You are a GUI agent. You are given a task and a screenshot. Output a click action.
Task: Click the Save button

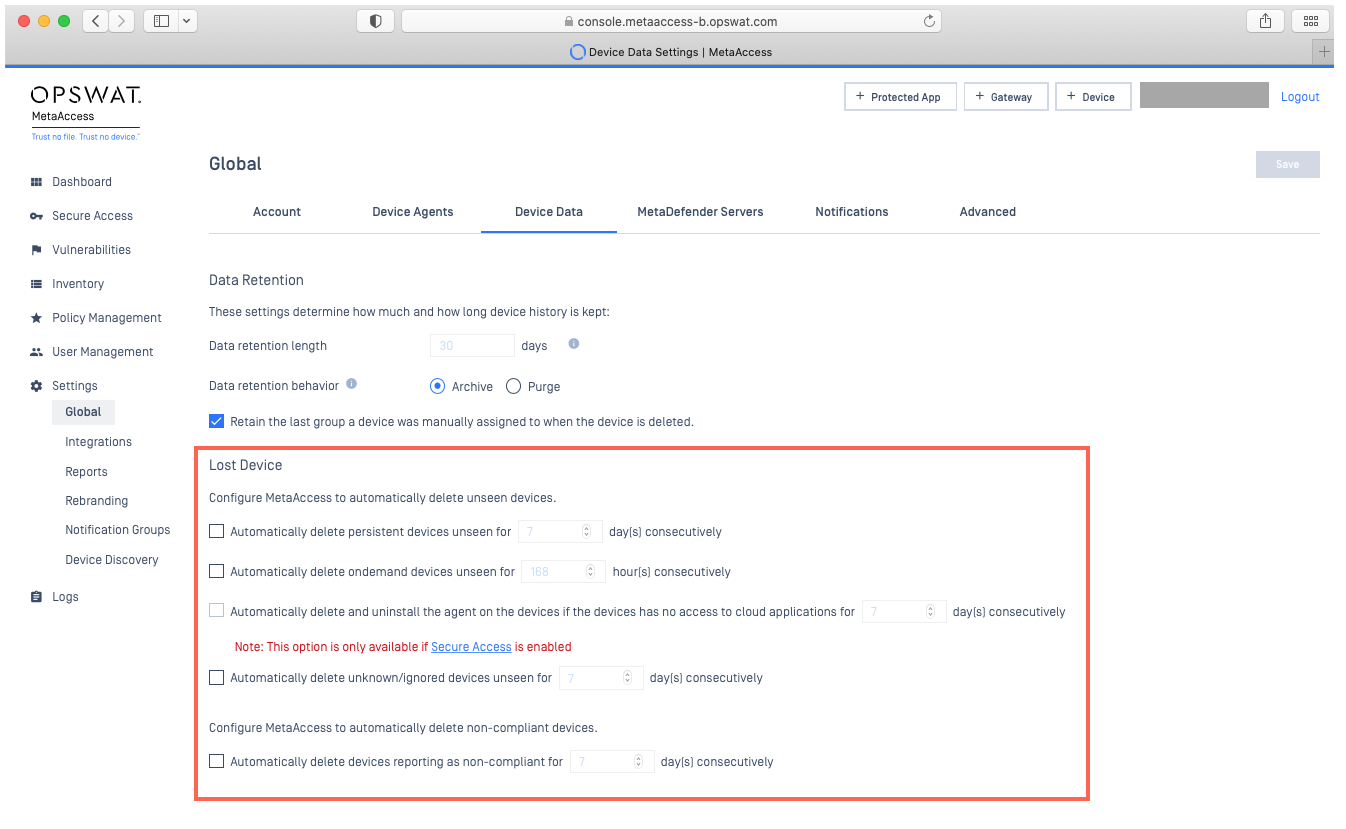click(1288, 164)
